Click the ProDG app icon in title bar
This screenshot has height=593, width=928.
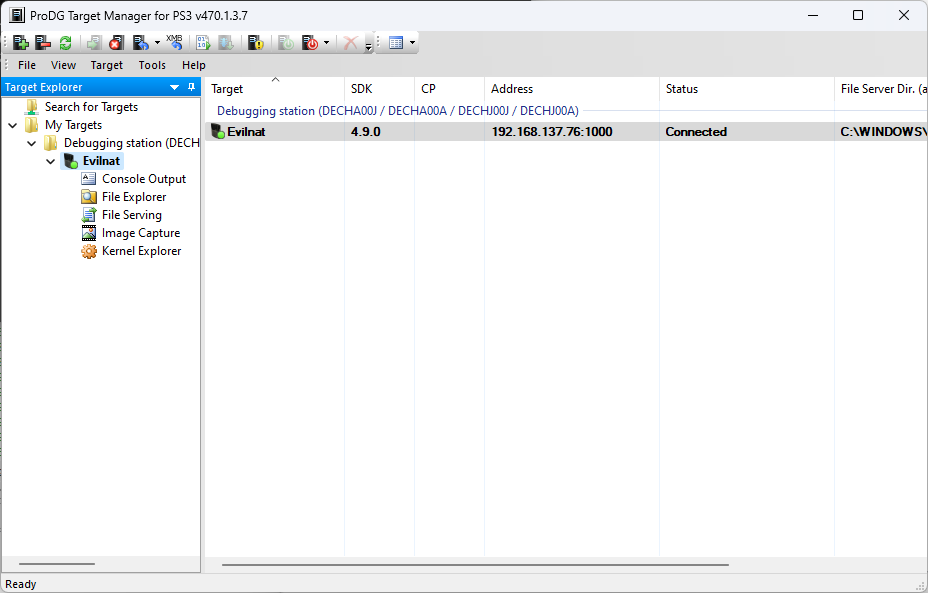point(17,15)
